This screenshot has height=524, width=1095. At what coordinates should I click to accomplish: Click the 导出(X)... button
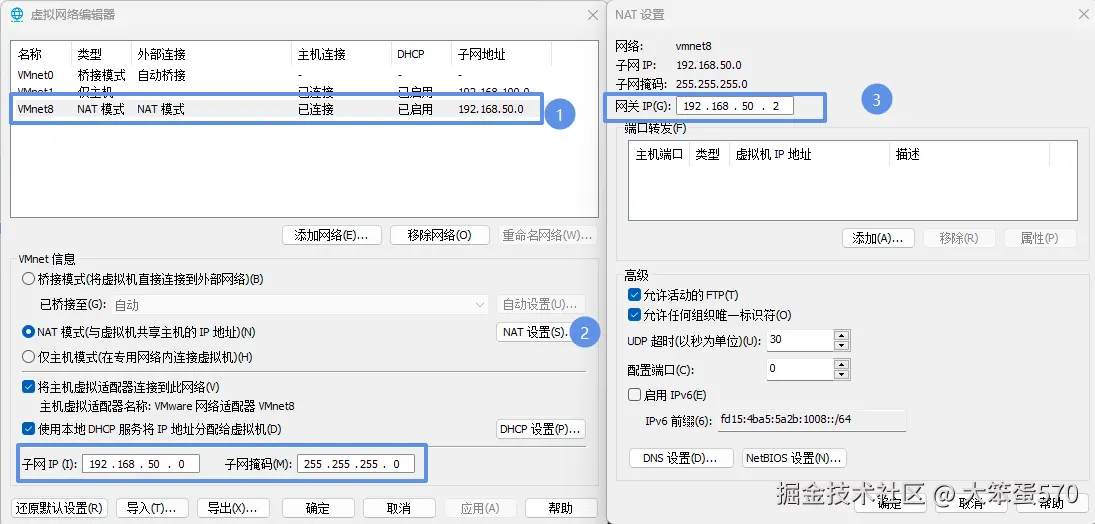[233, 508]
